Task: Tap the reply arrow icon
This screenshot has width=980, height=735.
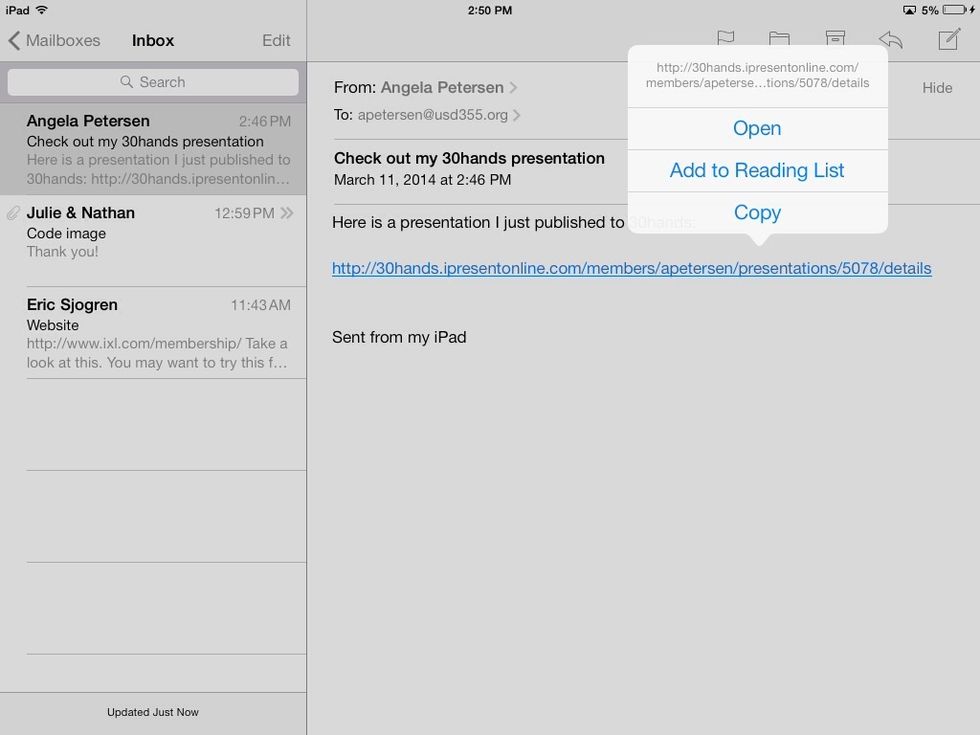Action: (x=891, y=39)
